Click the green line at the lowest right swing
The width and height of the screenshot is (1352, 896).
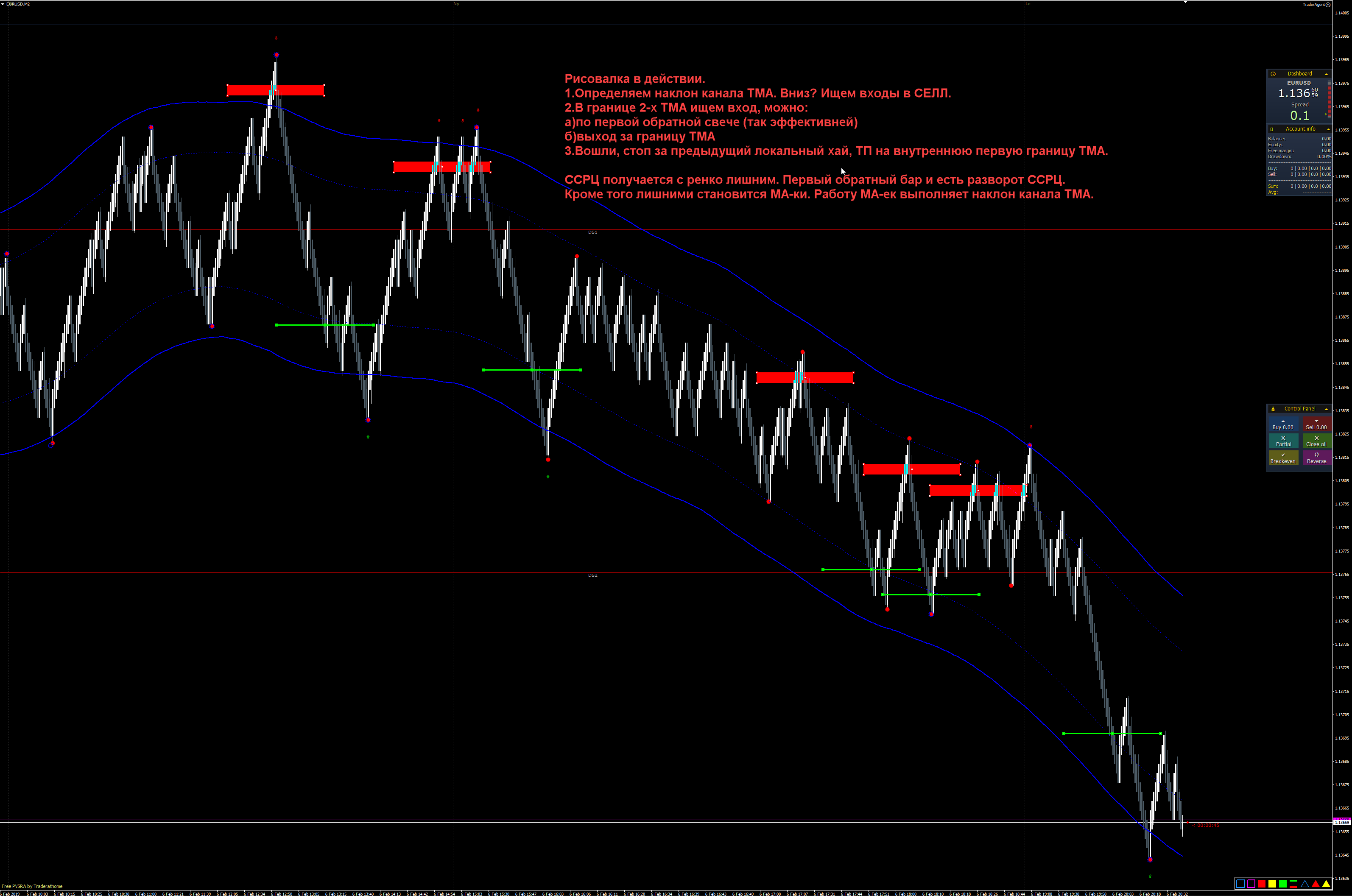click(1112, 733)
